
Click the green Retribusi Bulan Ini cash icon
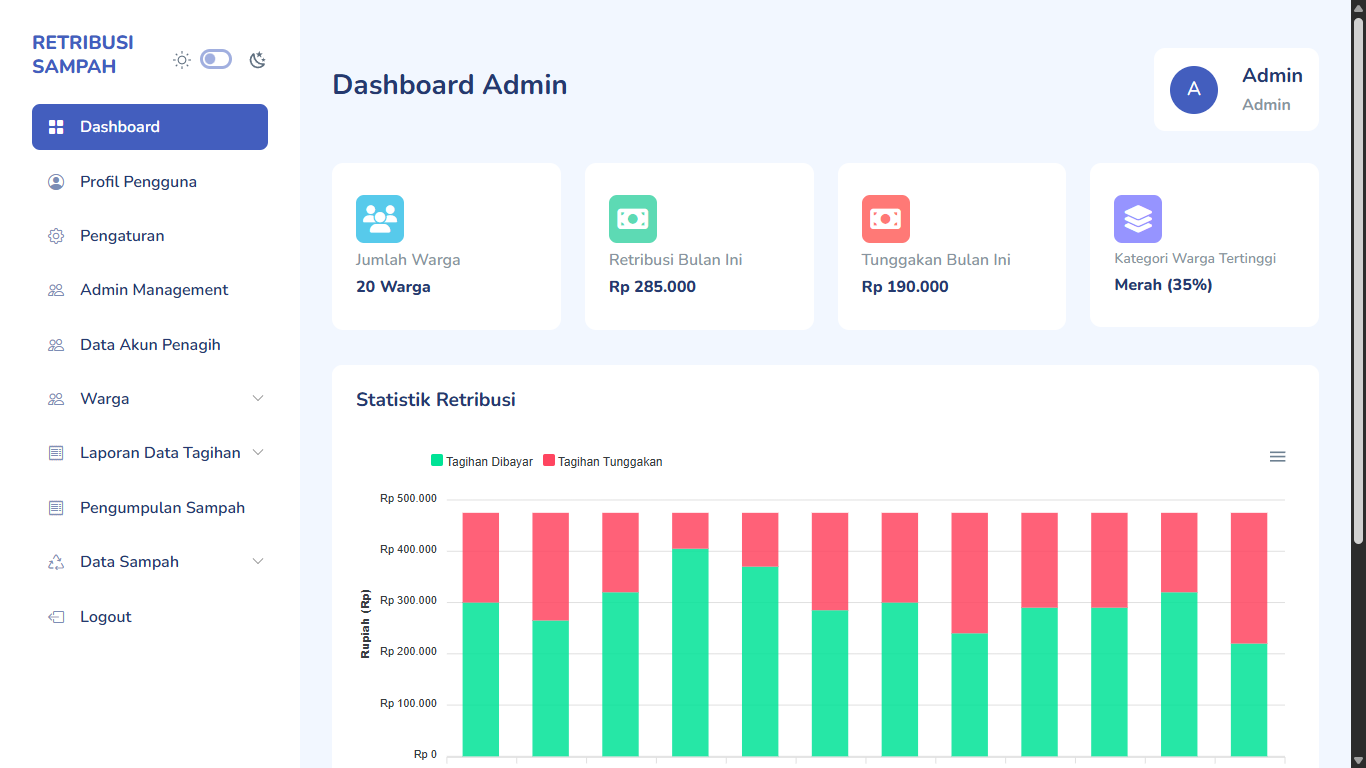[633, 219]
